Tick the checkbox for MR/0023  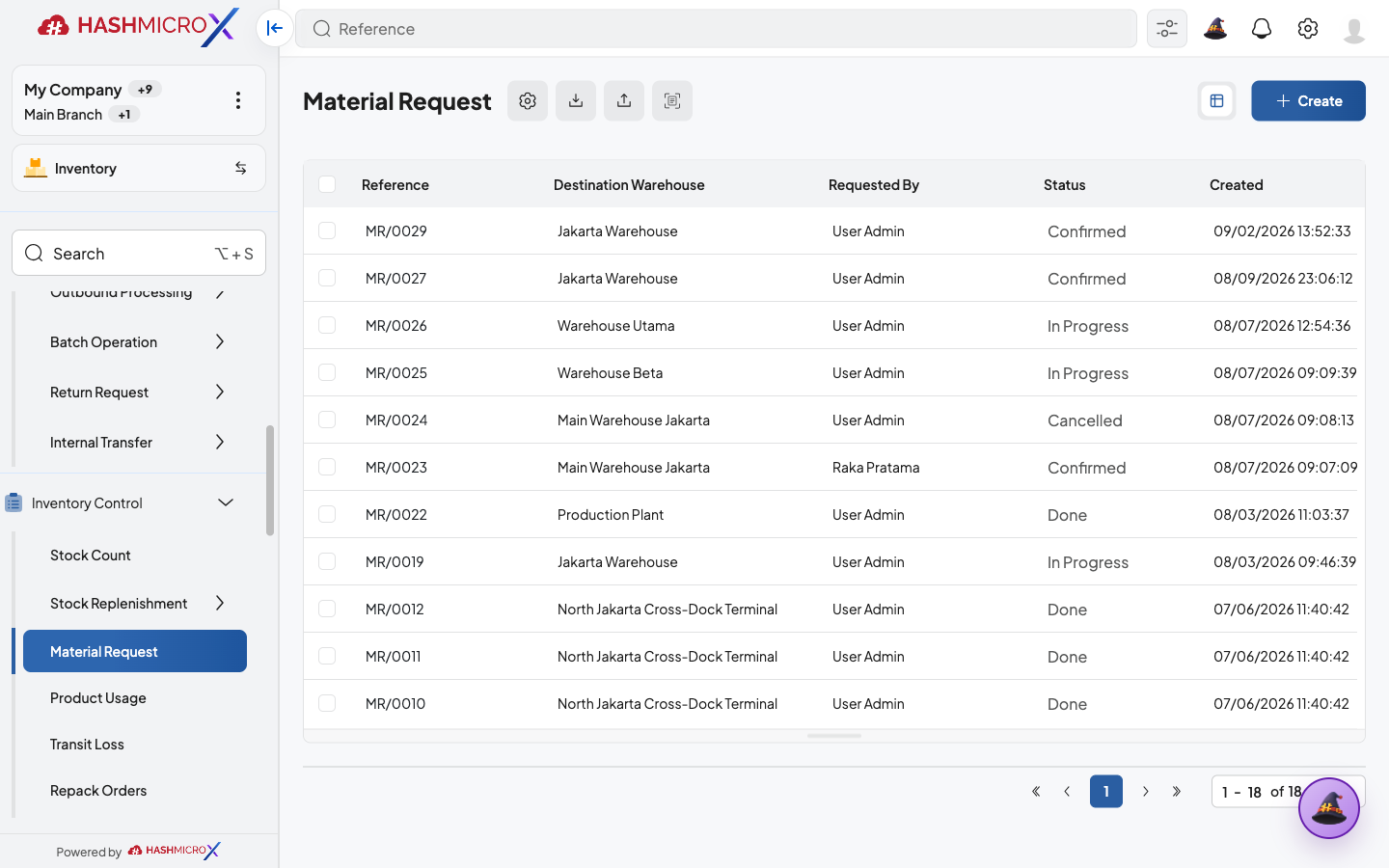327,467
